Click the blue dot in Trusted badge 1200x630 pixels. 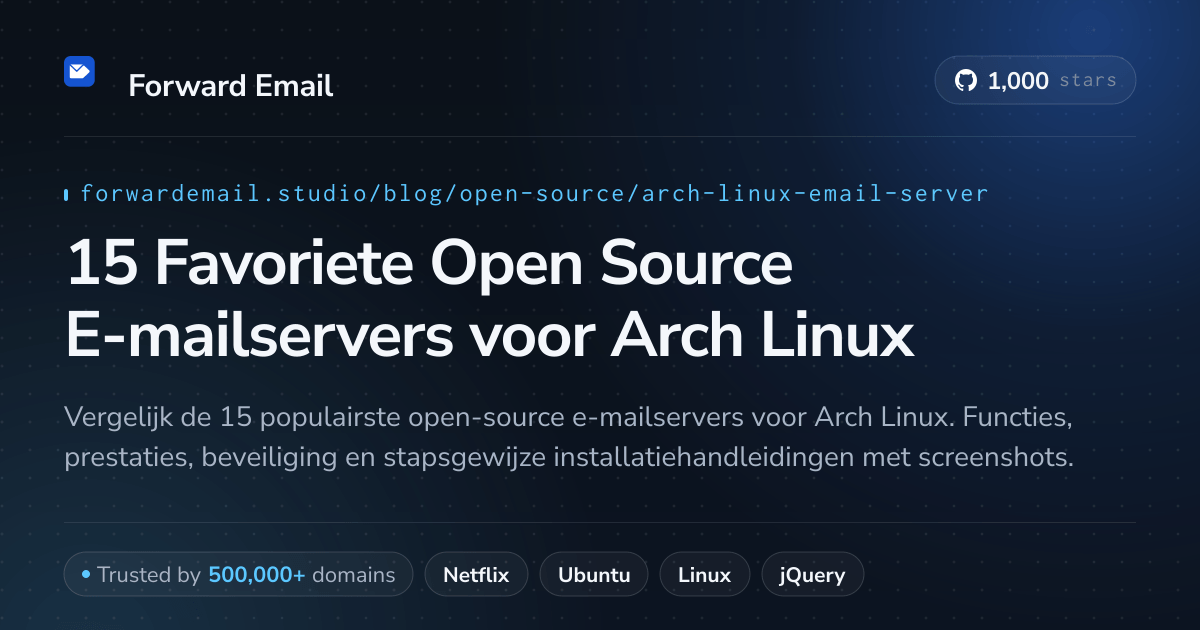pos(86,575)
